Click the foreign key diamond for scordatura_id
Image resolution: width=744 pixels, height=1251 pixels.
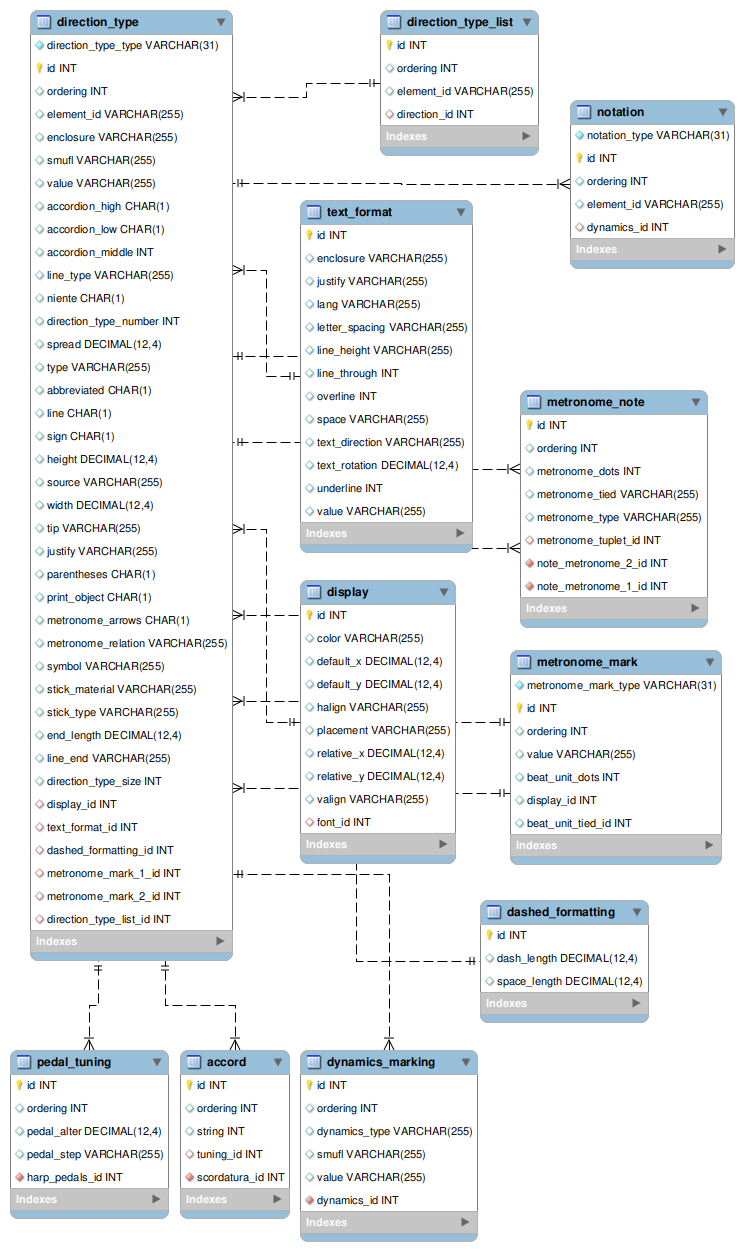click(x=189, y=1177)
